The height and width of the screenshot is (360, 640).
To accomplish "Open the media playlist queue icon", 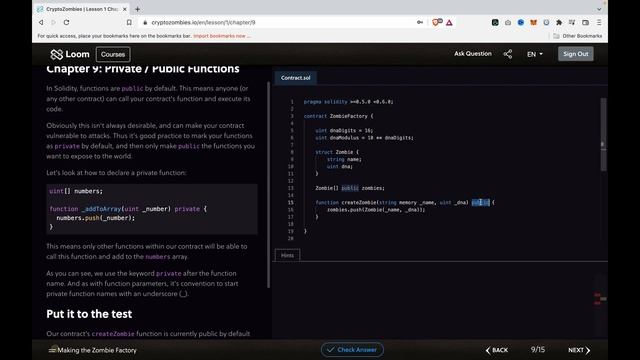I will [572, 22].
